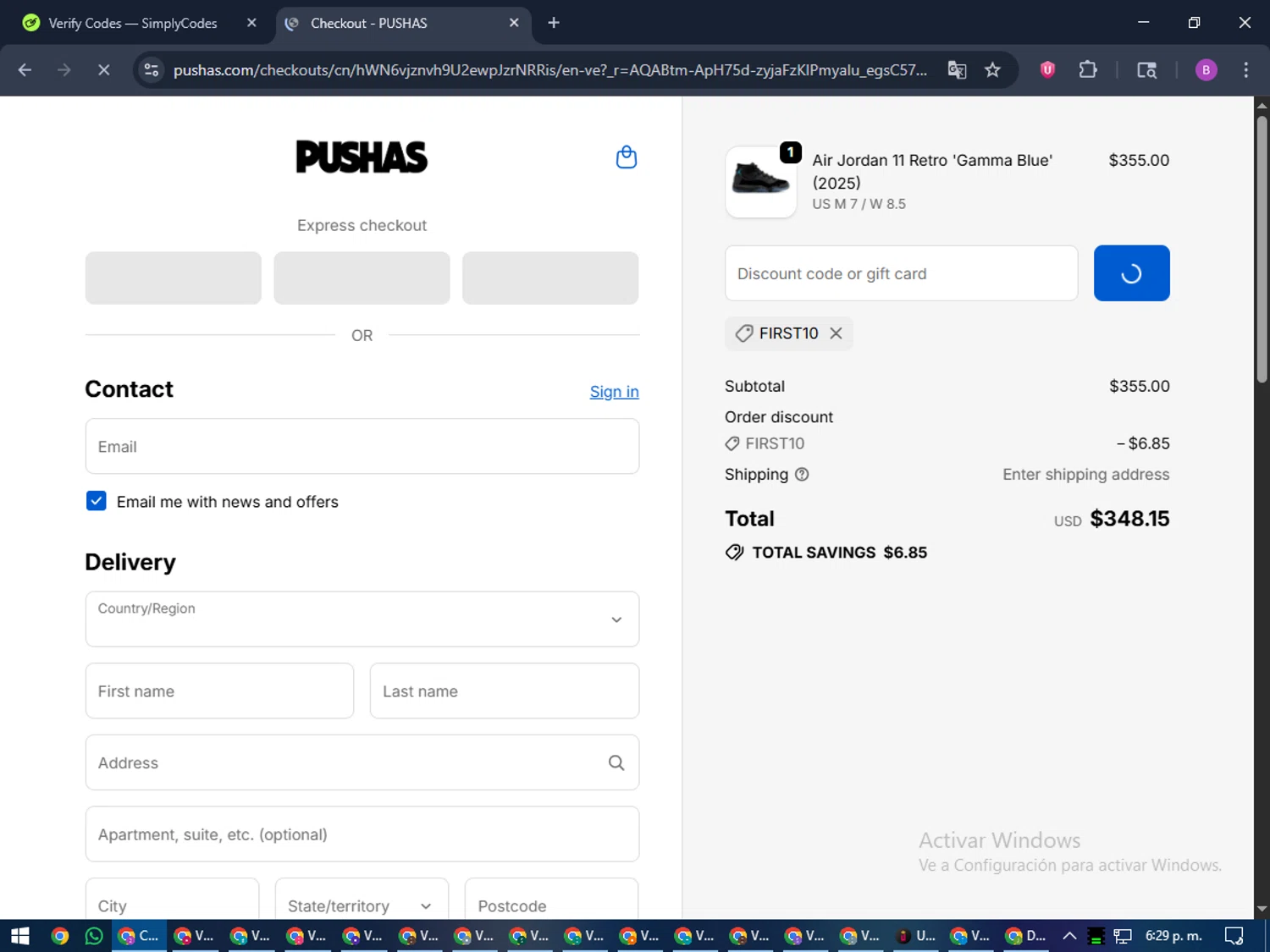Click the FIRST10 order discount label
This screenshot has height=952, width=1270.
pos(775,443)
